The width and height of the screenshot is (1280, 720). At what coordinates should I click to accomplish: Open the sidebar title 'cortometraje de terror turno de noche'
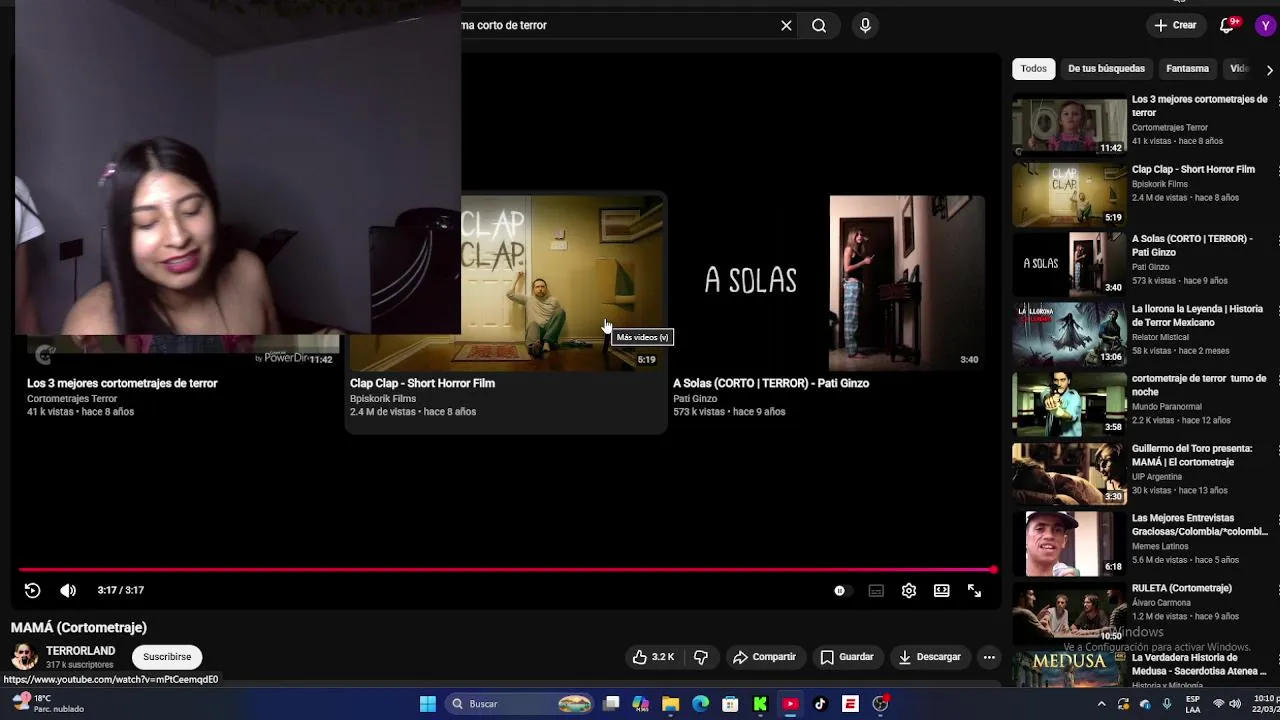click(x=1199, y=385)
